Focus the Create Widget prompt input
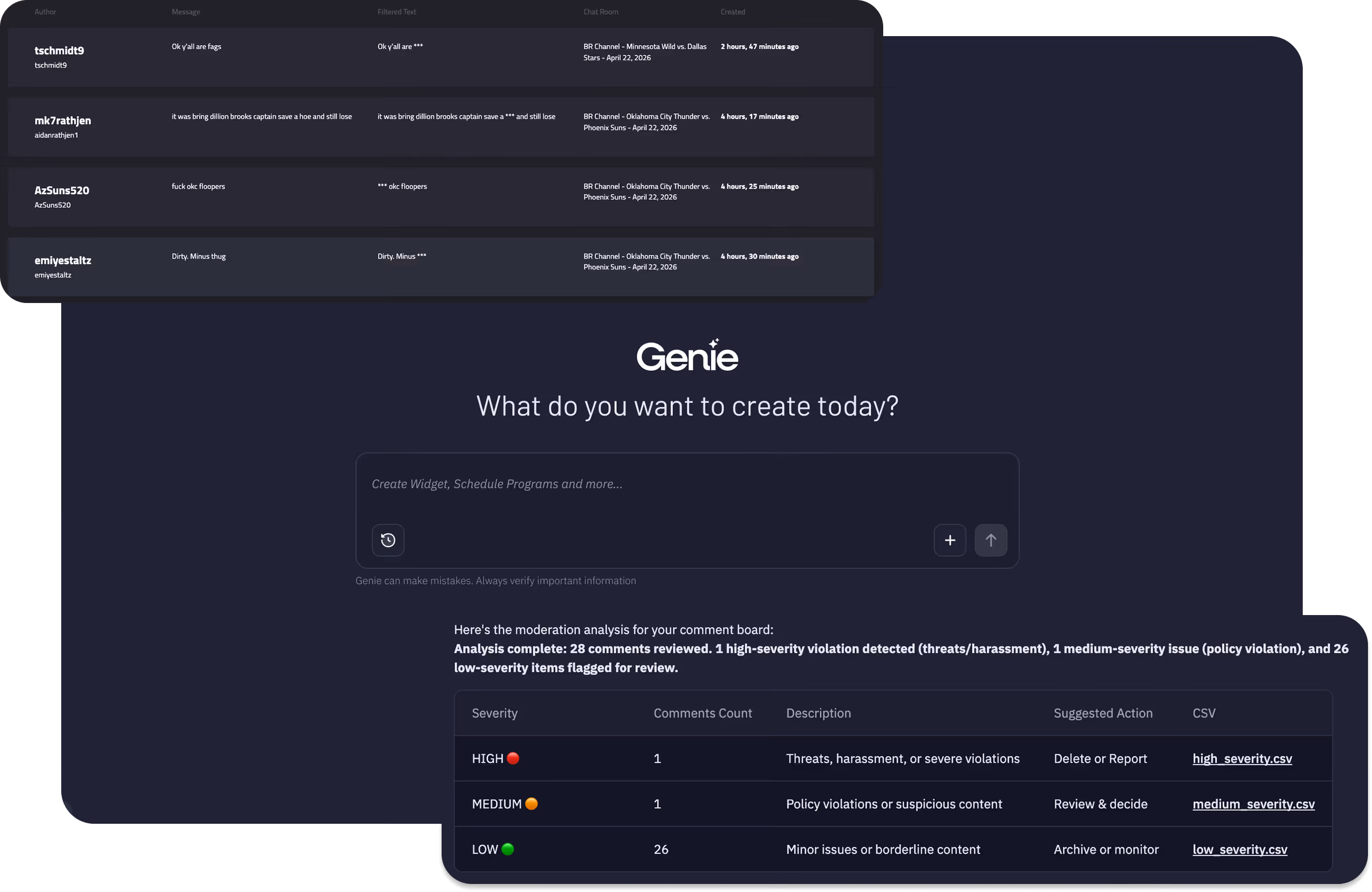The height and width of the screenshot is (892, 1372). 686,484
